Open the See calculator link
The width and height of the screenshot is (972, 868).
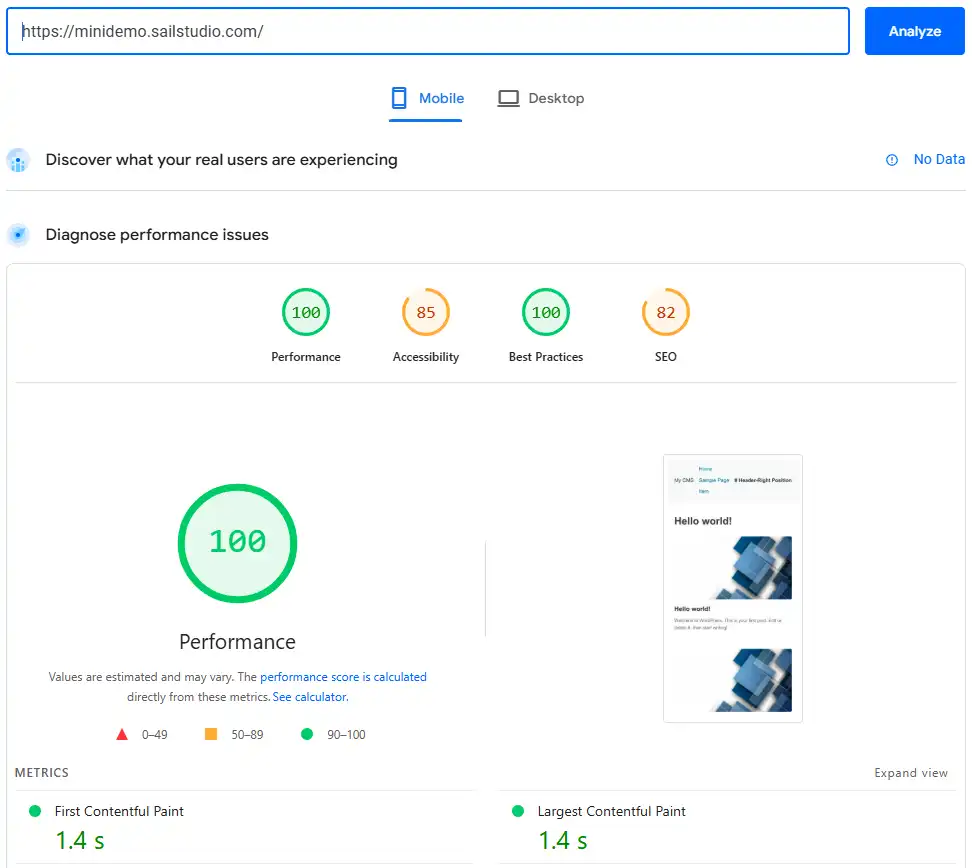[x=310, y=697]
